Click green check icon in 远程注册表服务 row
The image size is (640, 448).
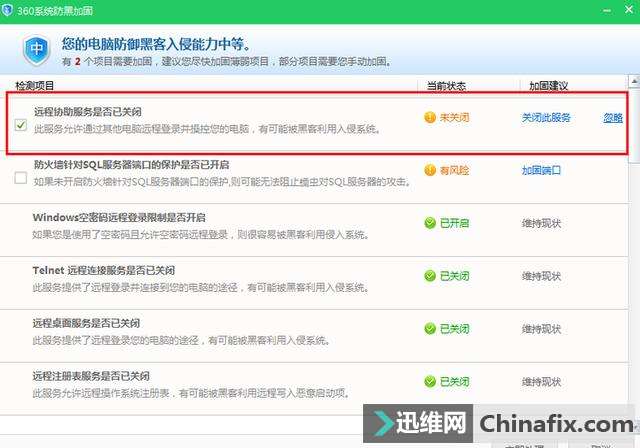(x=430, y=382)
